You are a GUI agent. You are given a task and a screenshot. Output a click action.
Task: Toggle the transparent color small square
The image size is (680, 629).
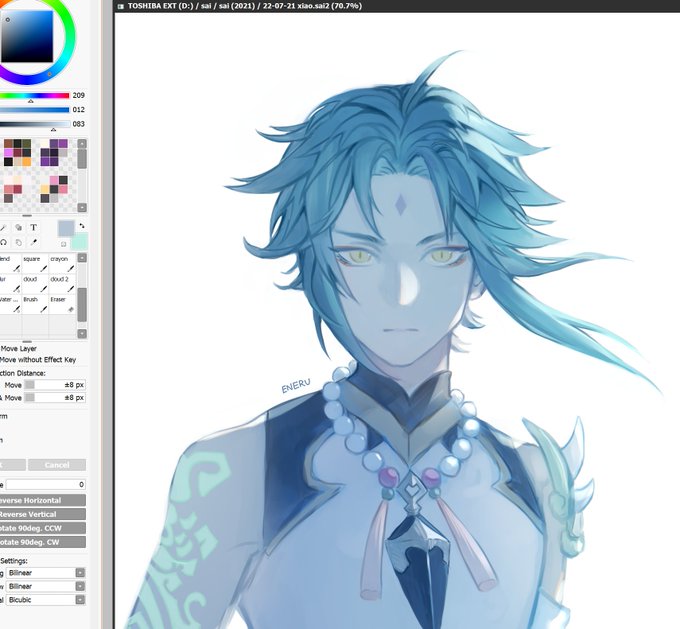[63, 244]
